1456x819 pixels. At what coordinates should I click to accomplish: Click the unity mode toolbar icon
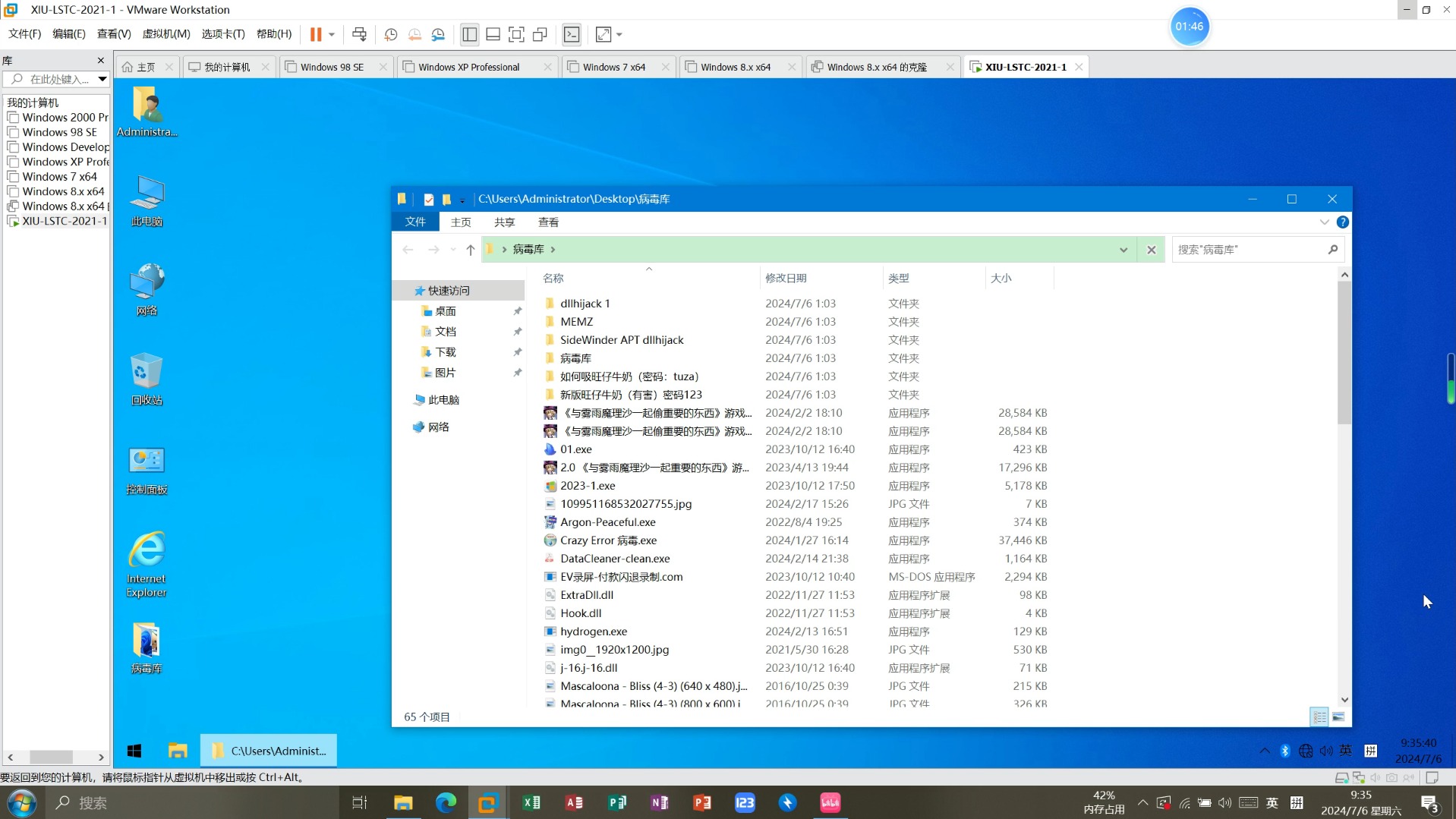[540, 34]
